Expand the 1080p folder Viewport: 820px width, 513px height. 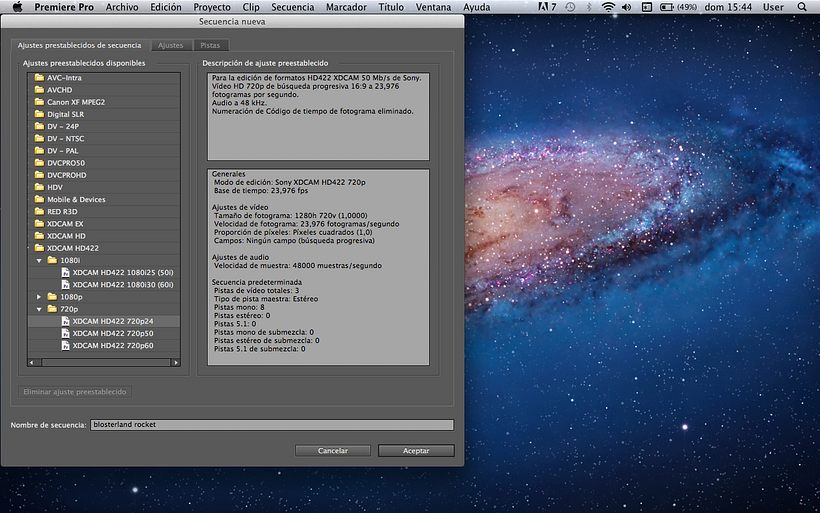[39, 297]
